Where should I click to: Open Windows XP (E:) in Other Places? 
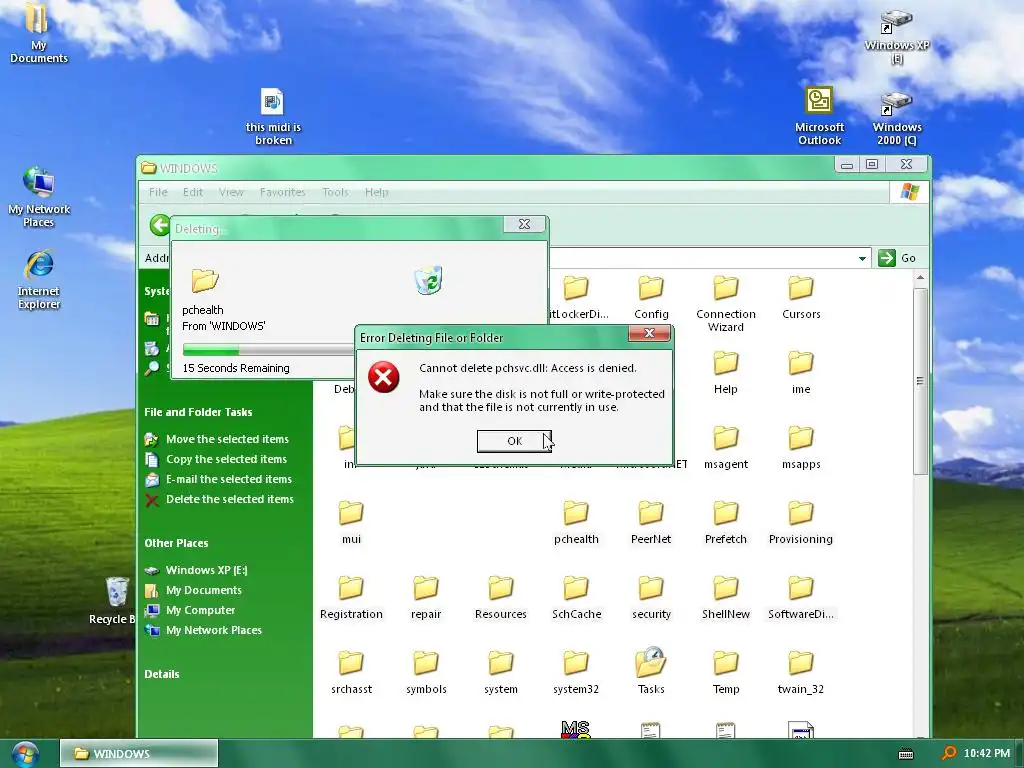(x=206, y=570)
